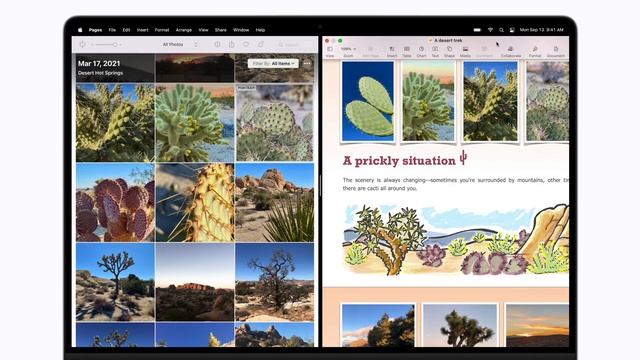Click the info icon in Photos toolbar

[x=217, y=44]
